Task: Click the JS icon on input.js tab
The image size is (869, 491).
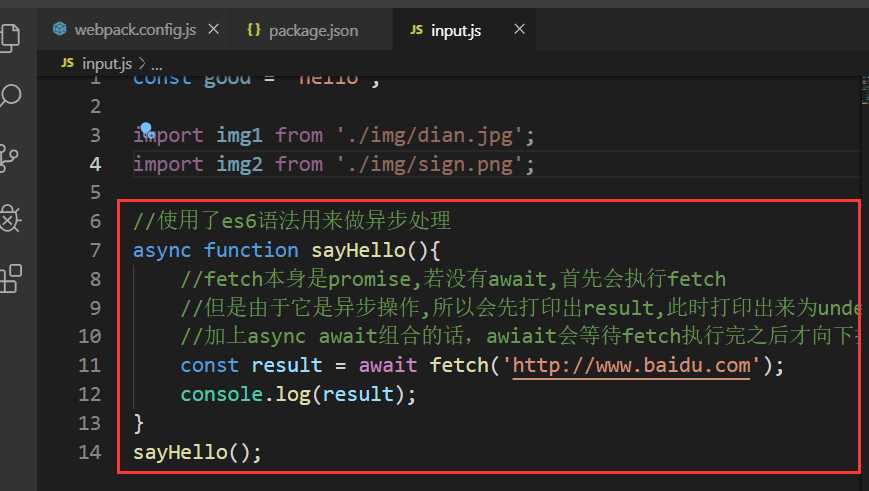Action: (x=416, y=30)
